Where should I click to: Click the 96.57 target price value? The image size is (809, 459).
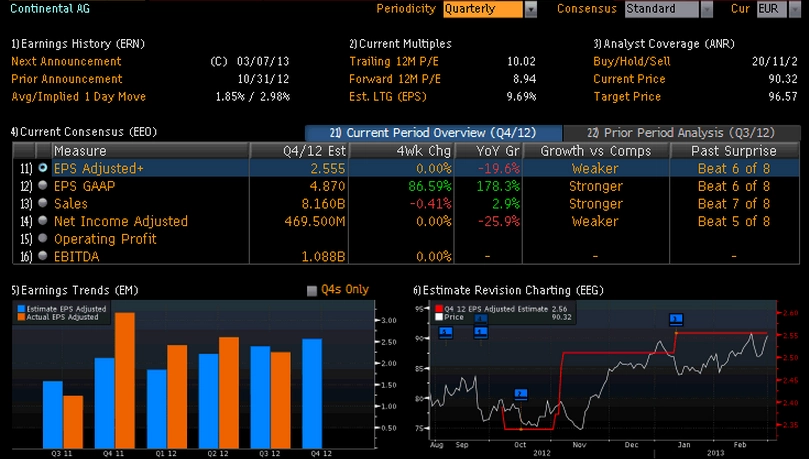(x=783, y=96)
